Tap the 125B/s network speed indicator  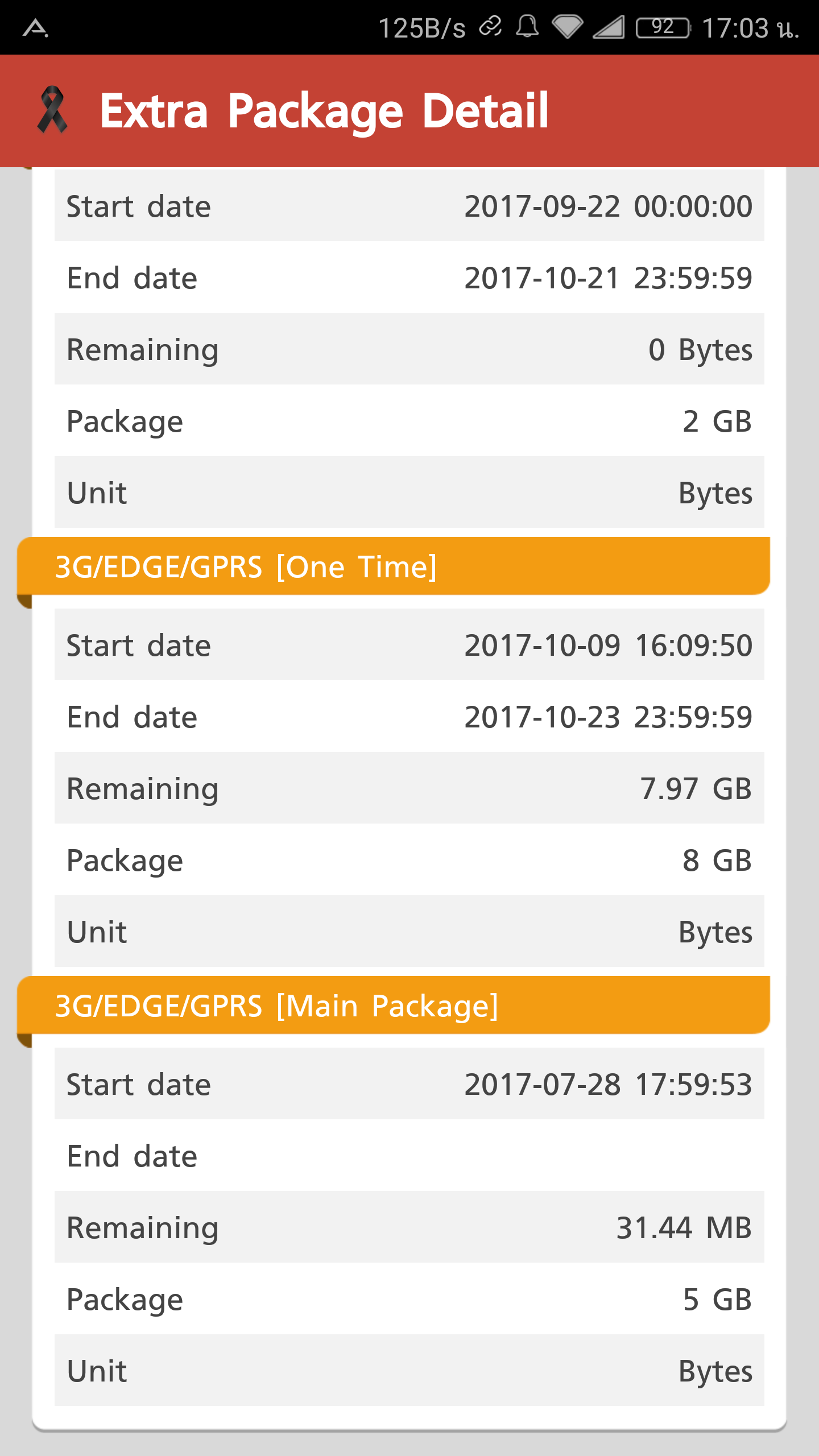[x=422, y=28]
